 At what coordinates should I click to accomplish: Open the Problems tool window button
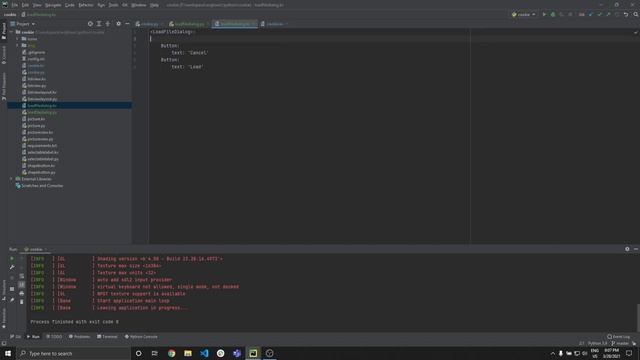pos(80,337)
